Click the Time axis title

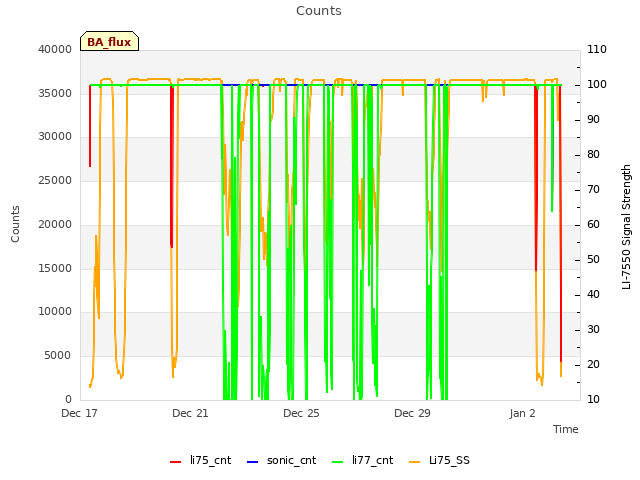coord(566,429)
